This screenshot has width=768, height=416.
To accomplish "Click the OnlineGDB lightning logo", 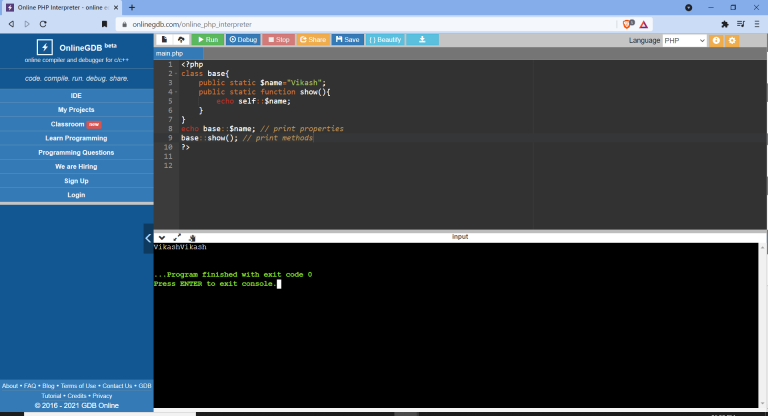I will [x=45, y=48].
